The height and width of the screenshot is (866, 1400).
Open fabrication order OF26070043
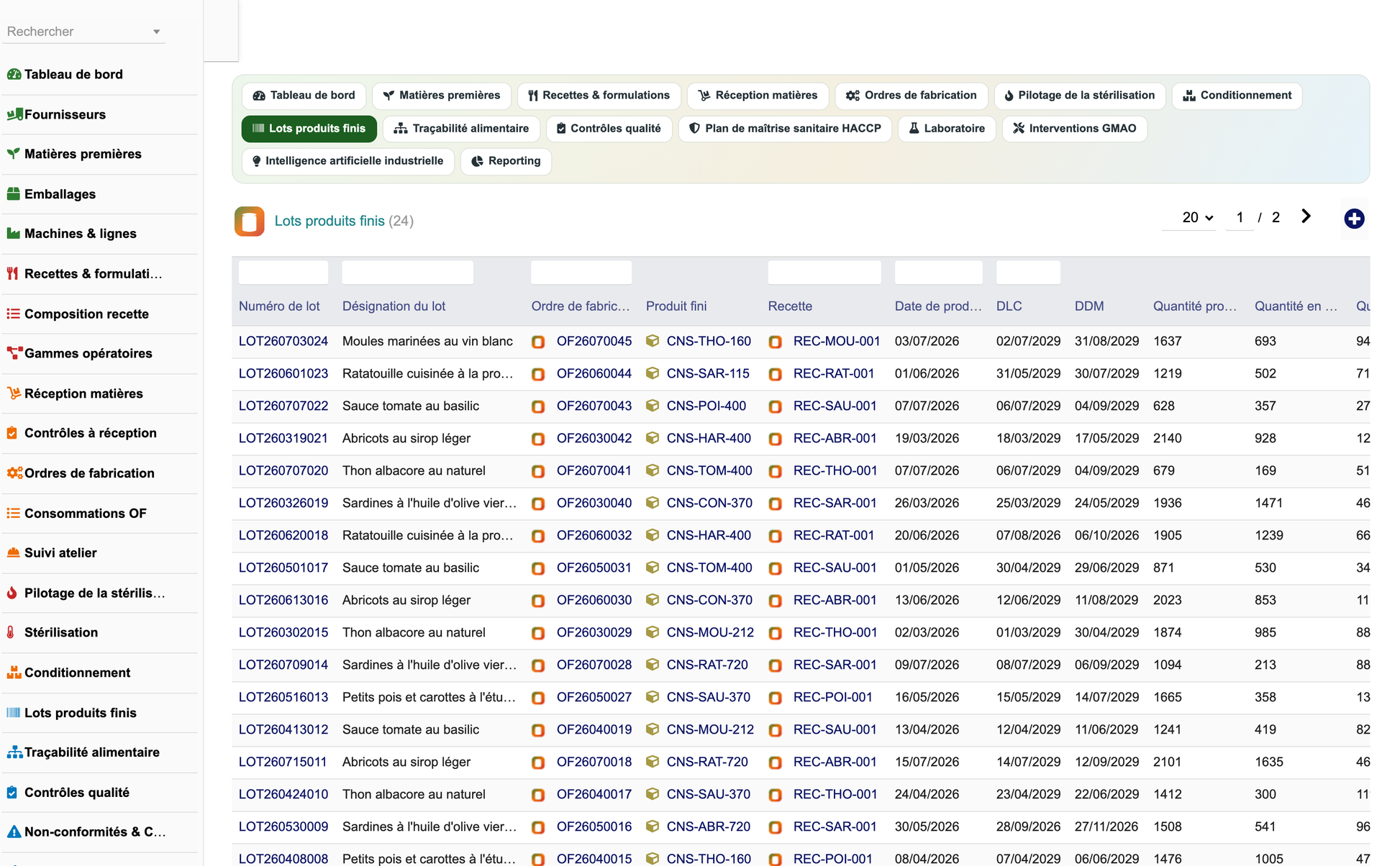[594, 406]
